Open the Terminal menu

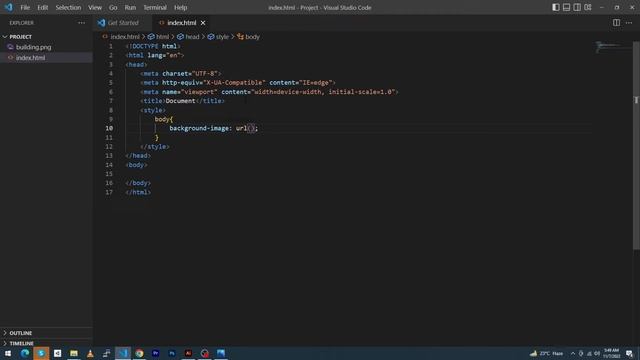[x=155, y=7]
